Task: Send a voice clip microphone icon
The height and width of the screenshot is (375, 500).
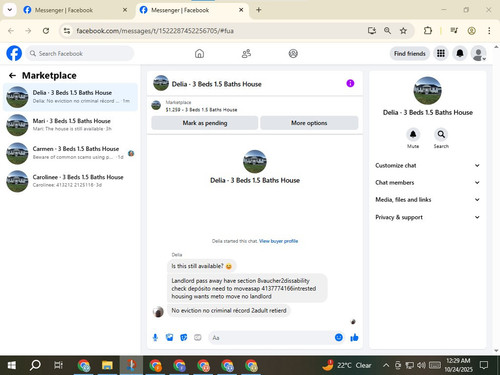Action: pos(155,338)
